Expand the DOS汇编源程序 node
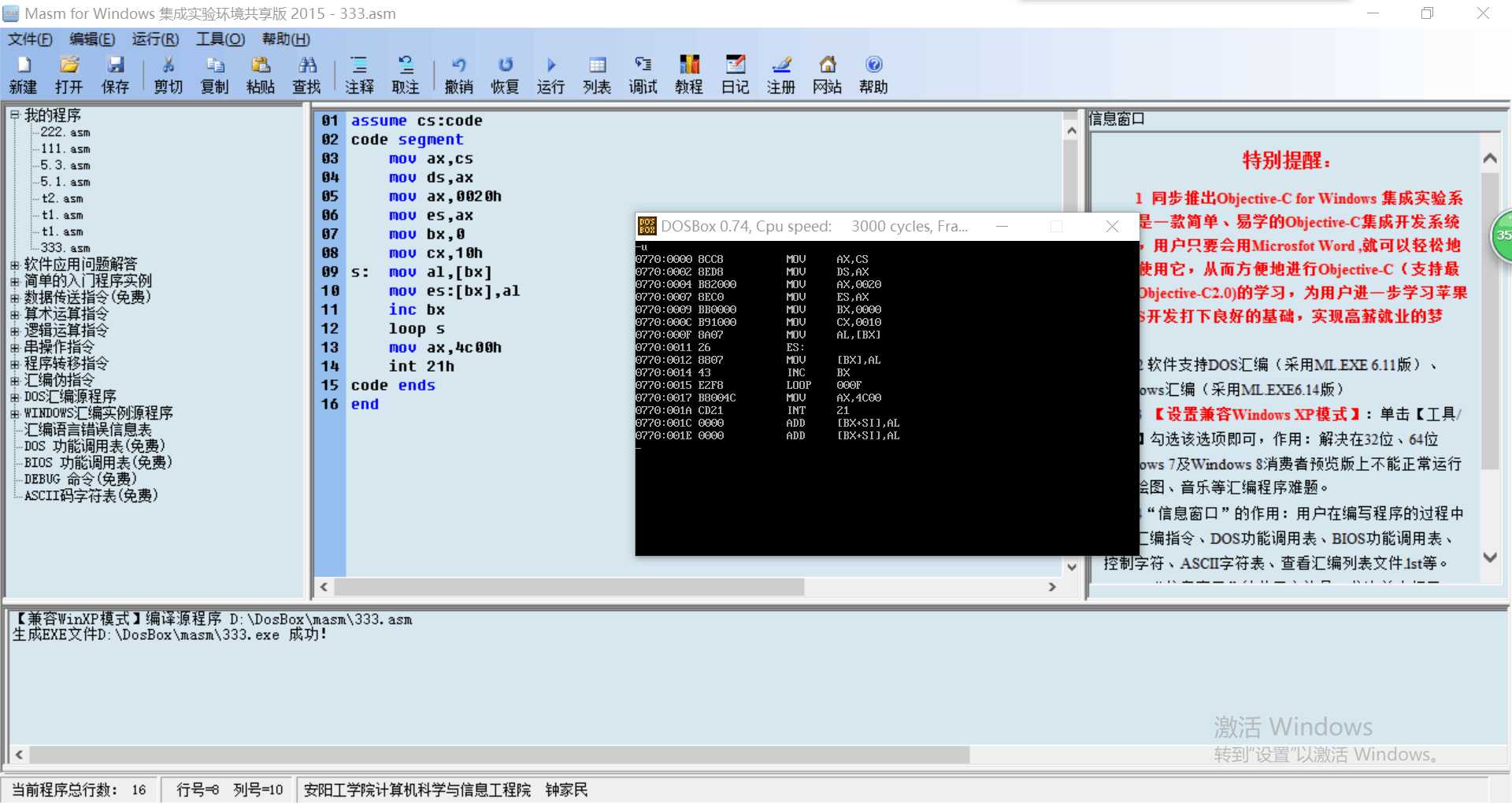The height and width of the screenshot is (803, 1512). click(14, 397)
